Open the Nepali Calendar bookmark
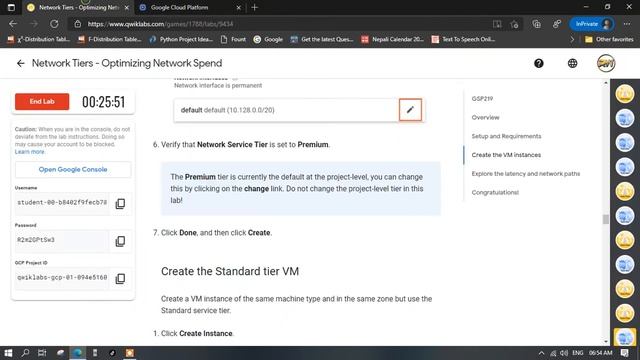 point(393,40)
